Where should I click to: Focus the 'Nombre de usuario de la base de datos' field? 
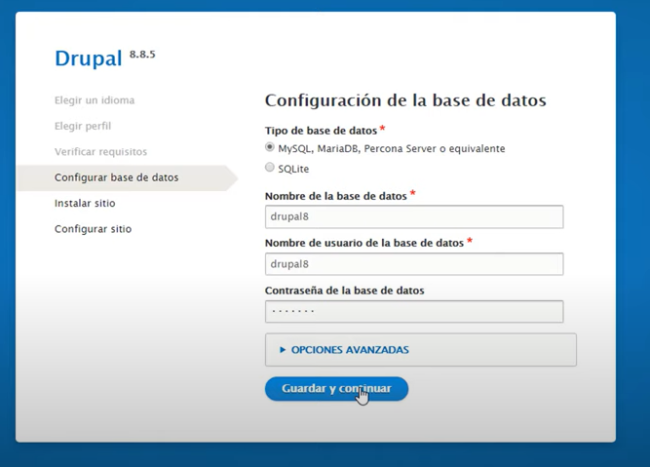click(x=414, y=264)
